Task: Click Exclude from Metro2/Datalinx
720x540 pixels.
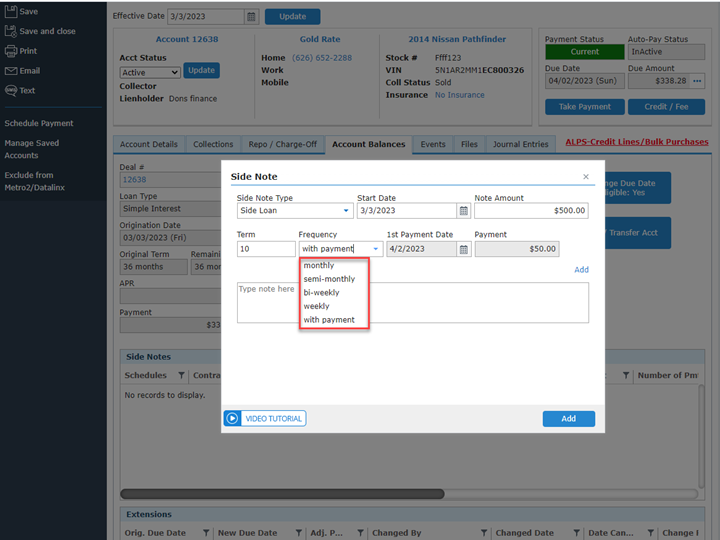Action: tap(34, 181)
